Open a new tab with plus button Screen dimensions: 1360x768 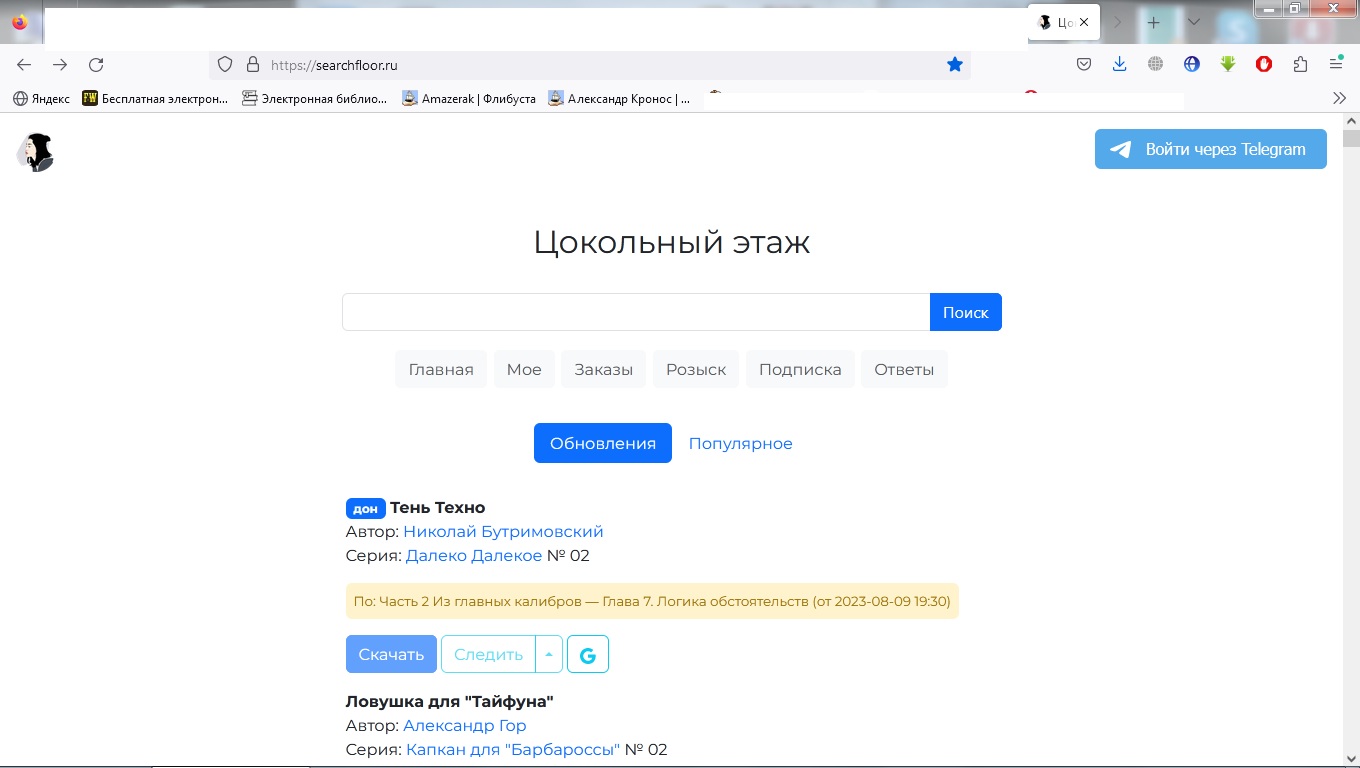click(1153, 22)
